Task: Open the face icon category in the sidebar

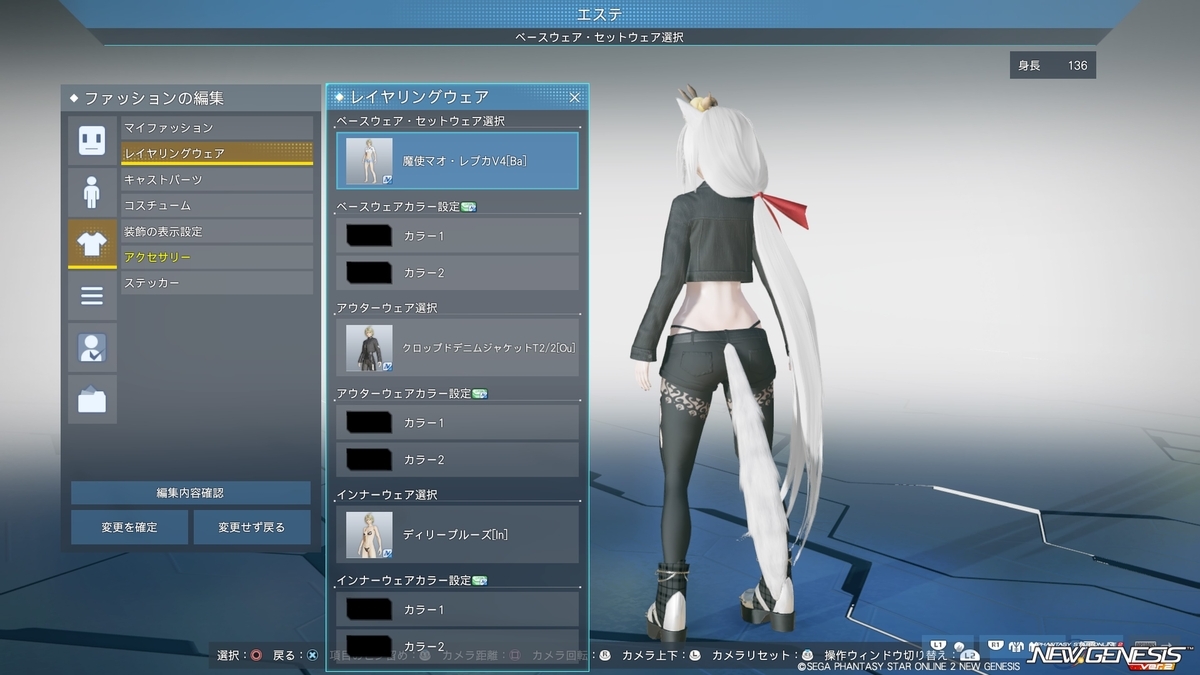Action: click(x=92, y=140)
